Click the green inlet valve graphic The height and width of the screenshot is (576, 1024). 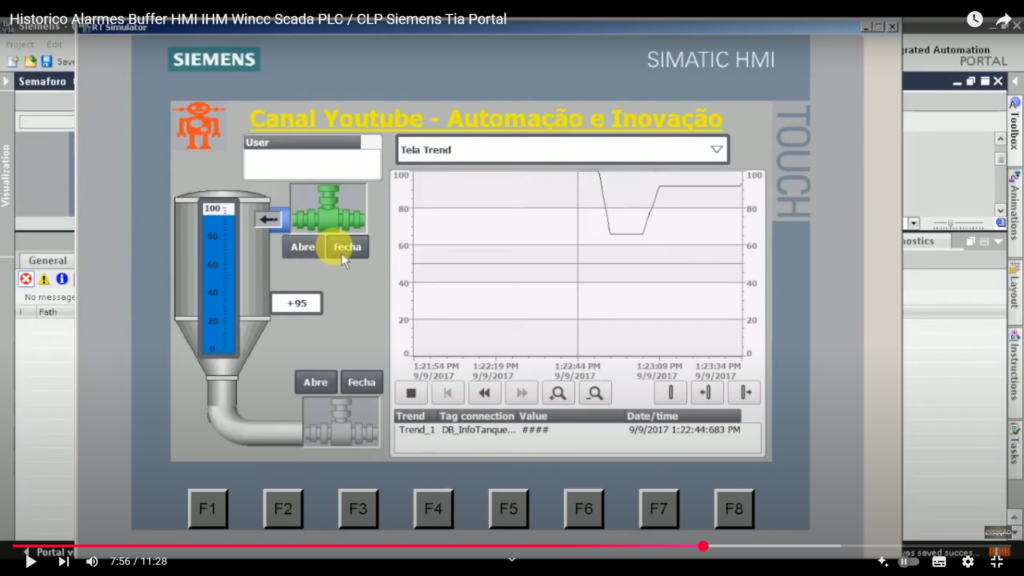[328, 208]
